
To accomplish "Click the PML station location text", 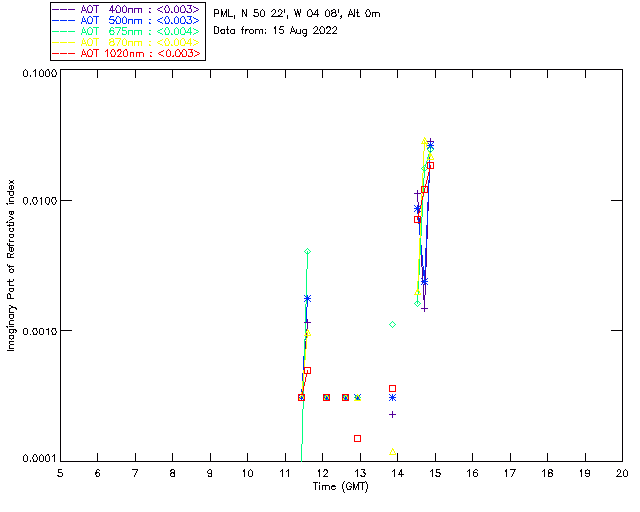I will [x=296, y=14].
